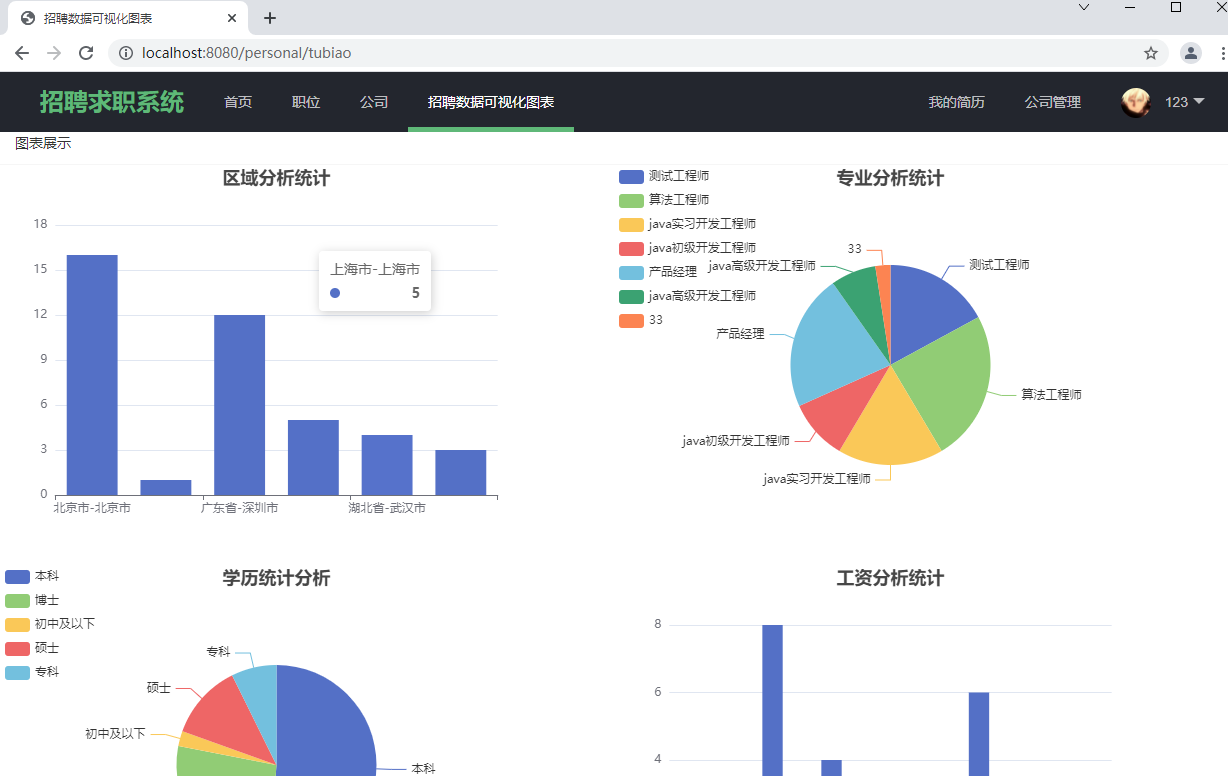Click the 学历统计分析 chart title

pyautogui.click(x=276, y=578)
